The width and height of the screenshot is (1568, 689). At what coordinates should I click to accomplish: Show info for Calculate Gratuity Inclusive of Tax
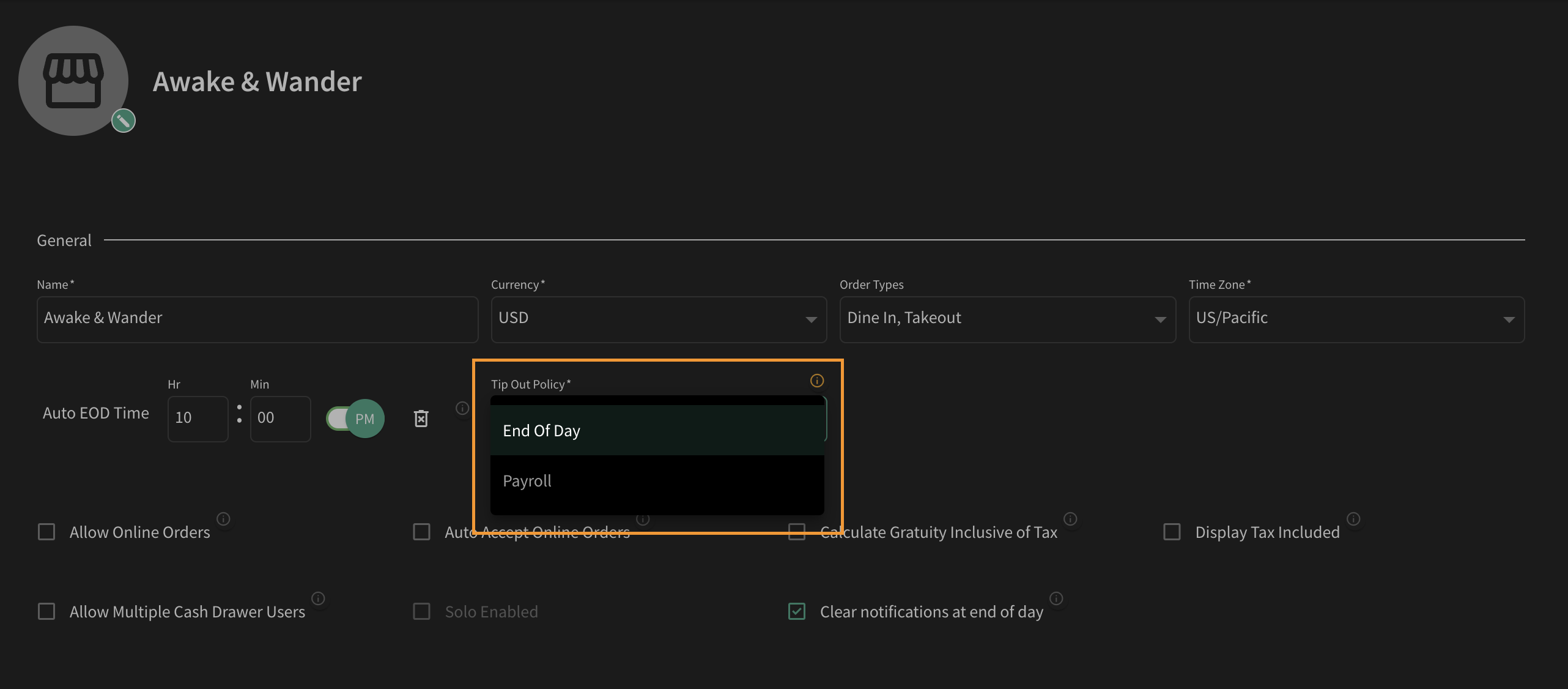click(1070, 519)
